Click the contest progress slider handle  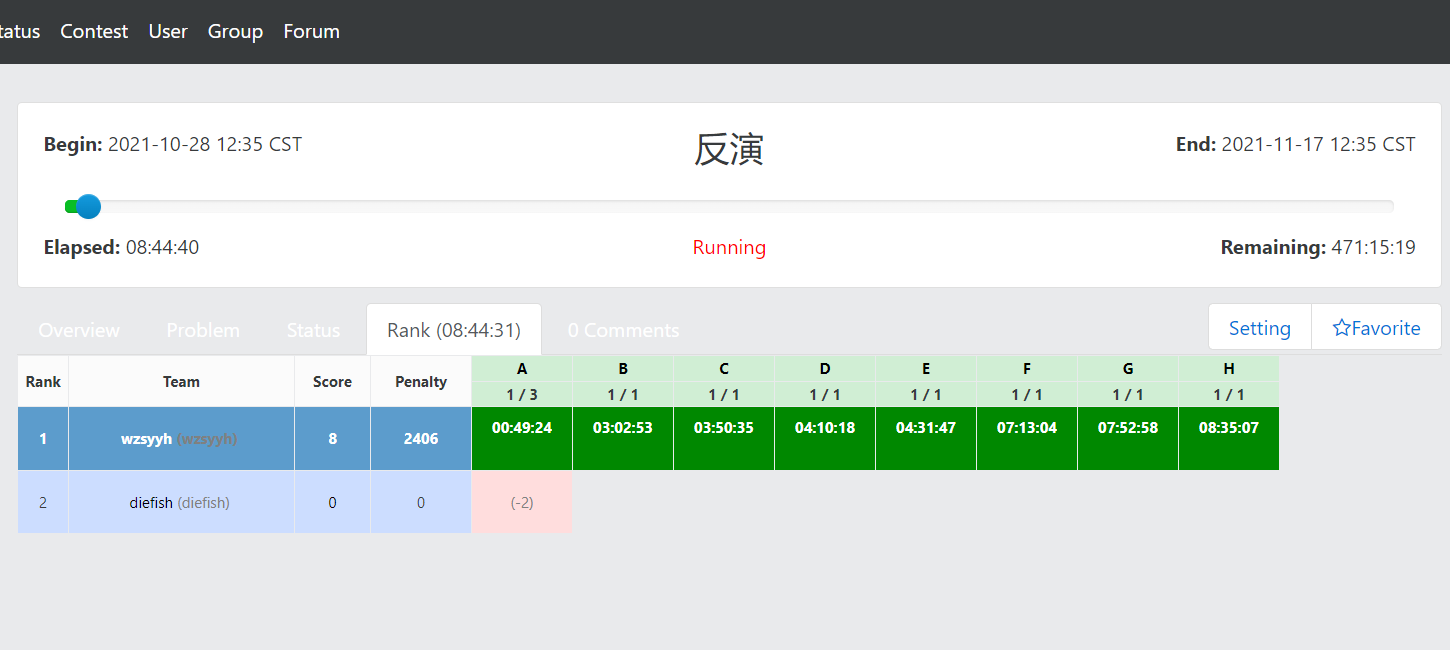tap(88, 207)
